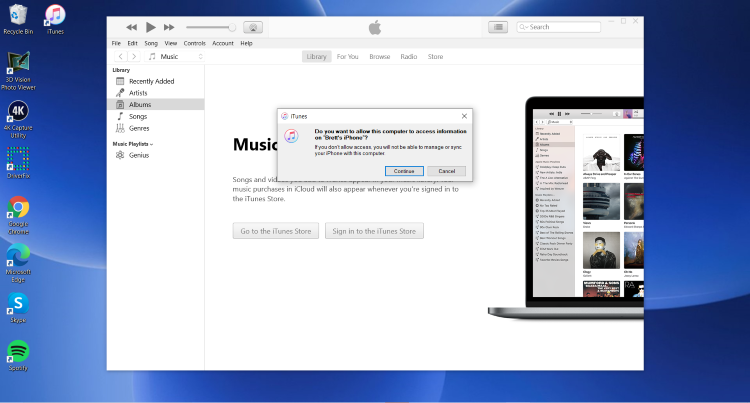The image size is (750, 403).
Task: Select Genres in the sidebar
Action: [x=139, y=128]
